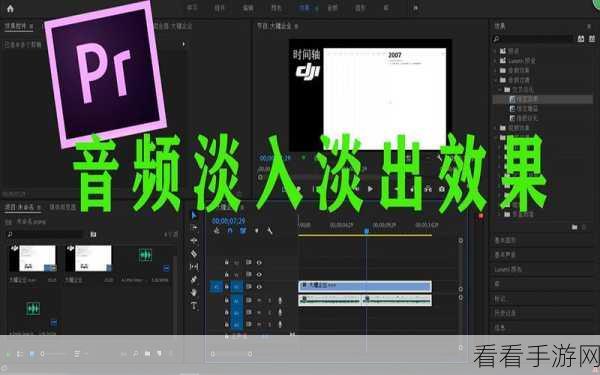Enable voice-over record on audio track A1
The image size is (600, 375).
[x=280, y=301]
